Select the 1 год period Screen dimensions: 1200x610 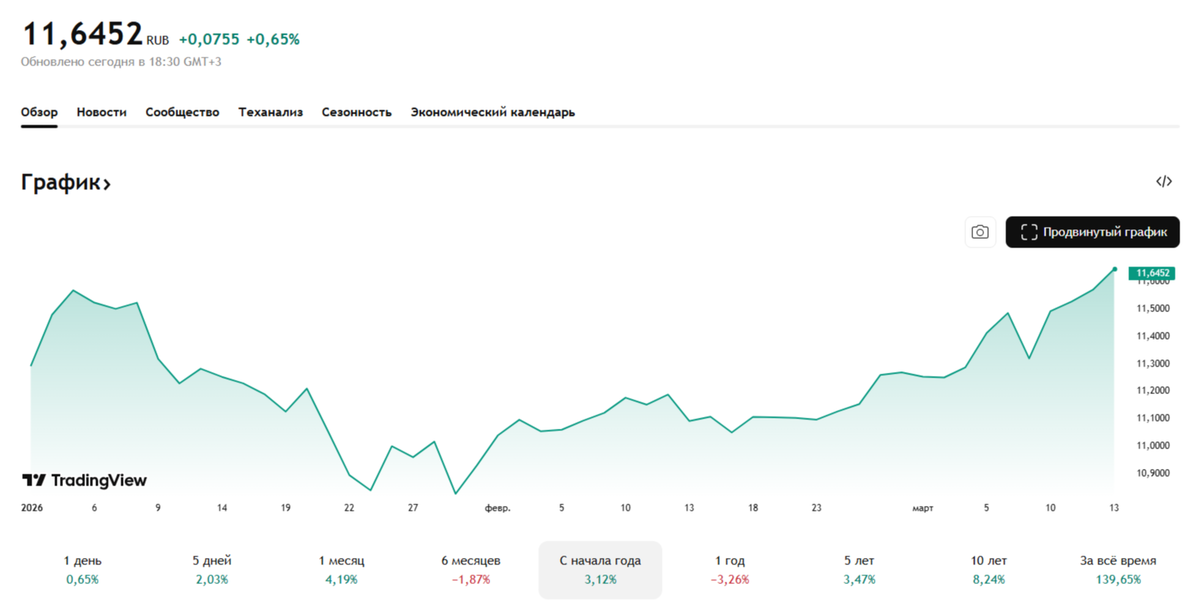pos(730,570)
